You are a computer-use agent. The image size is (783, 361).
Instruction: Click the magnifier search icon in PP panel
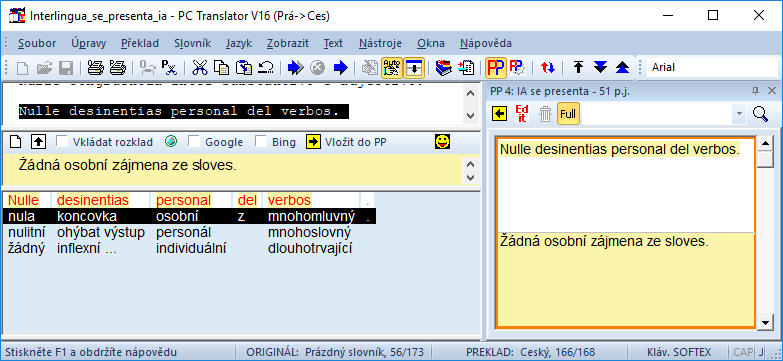[761, 114]
